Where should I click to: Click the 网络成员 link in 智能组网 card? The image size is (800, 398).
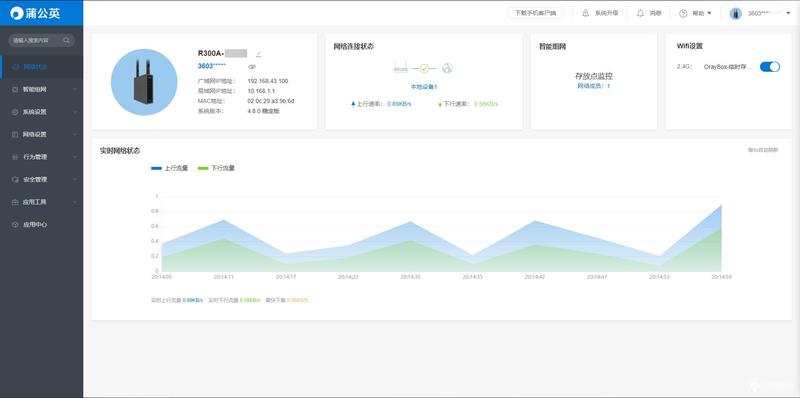593,86
